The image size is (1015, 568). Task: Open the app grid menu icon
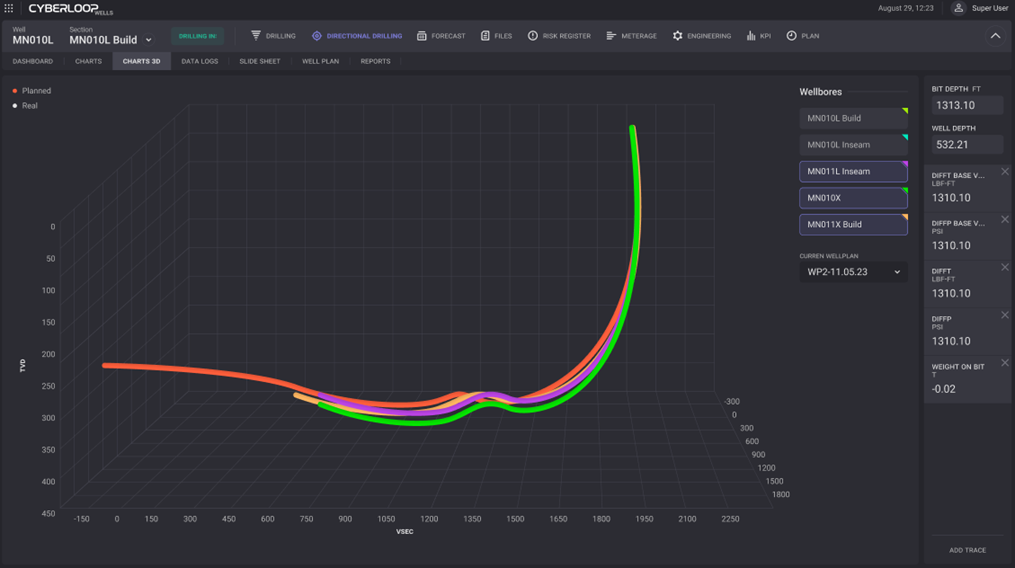[9, 8]
